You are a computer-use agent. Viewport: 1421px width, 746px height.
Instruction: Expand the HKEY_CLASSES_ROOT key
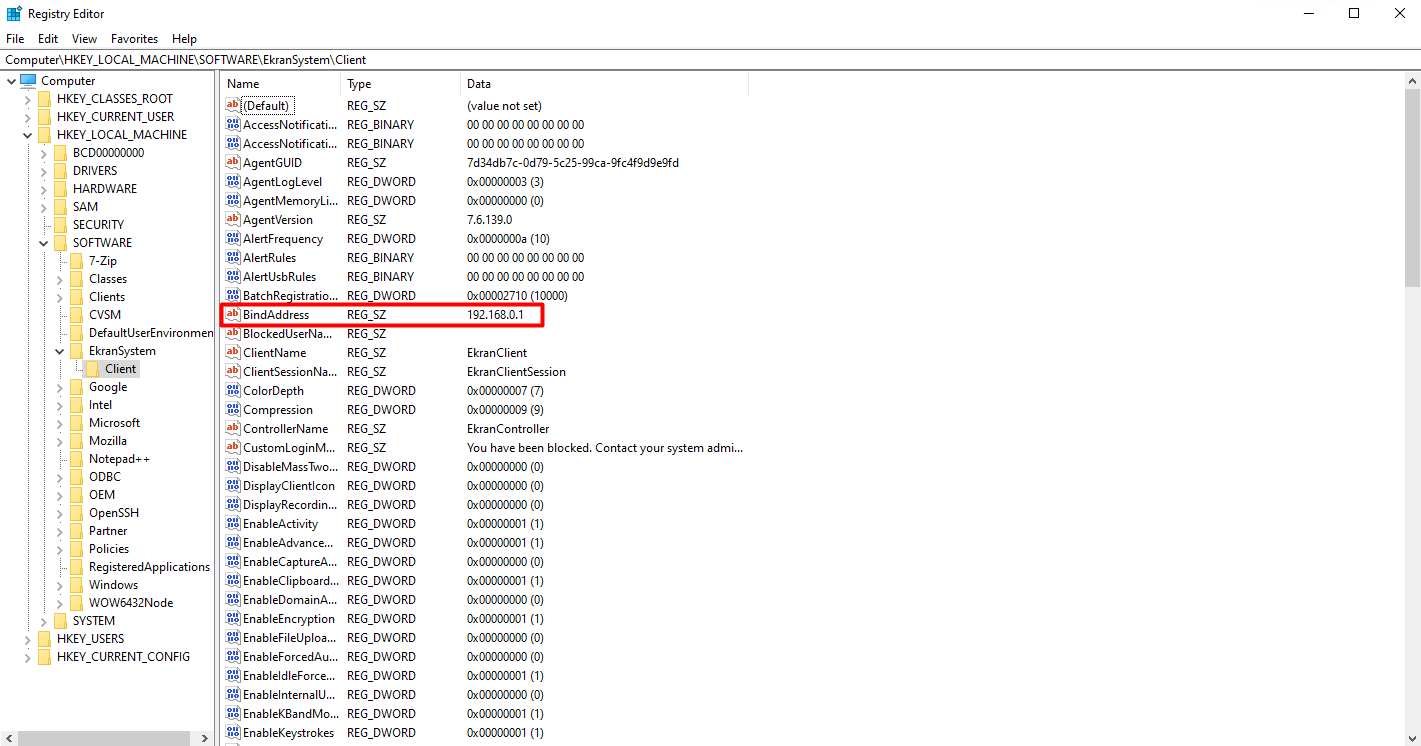pos(27,98)
